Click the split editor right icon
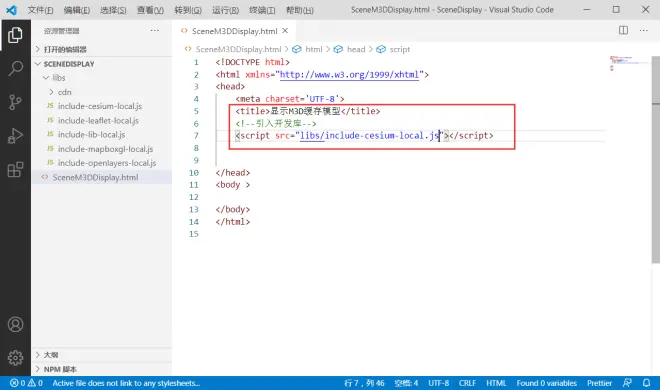This screenshot has height=390, width=660. coord(623,30)
